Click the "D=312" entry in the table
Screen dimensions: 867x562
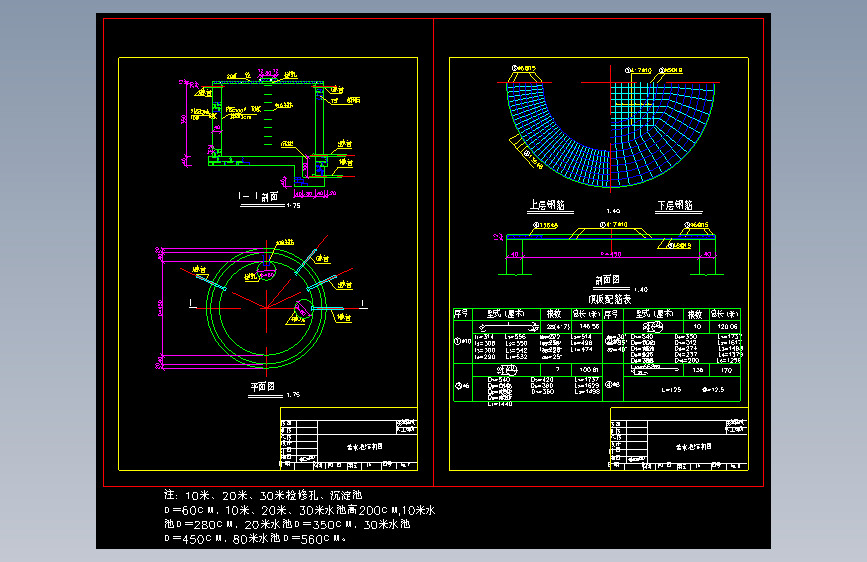coord(686,343)
